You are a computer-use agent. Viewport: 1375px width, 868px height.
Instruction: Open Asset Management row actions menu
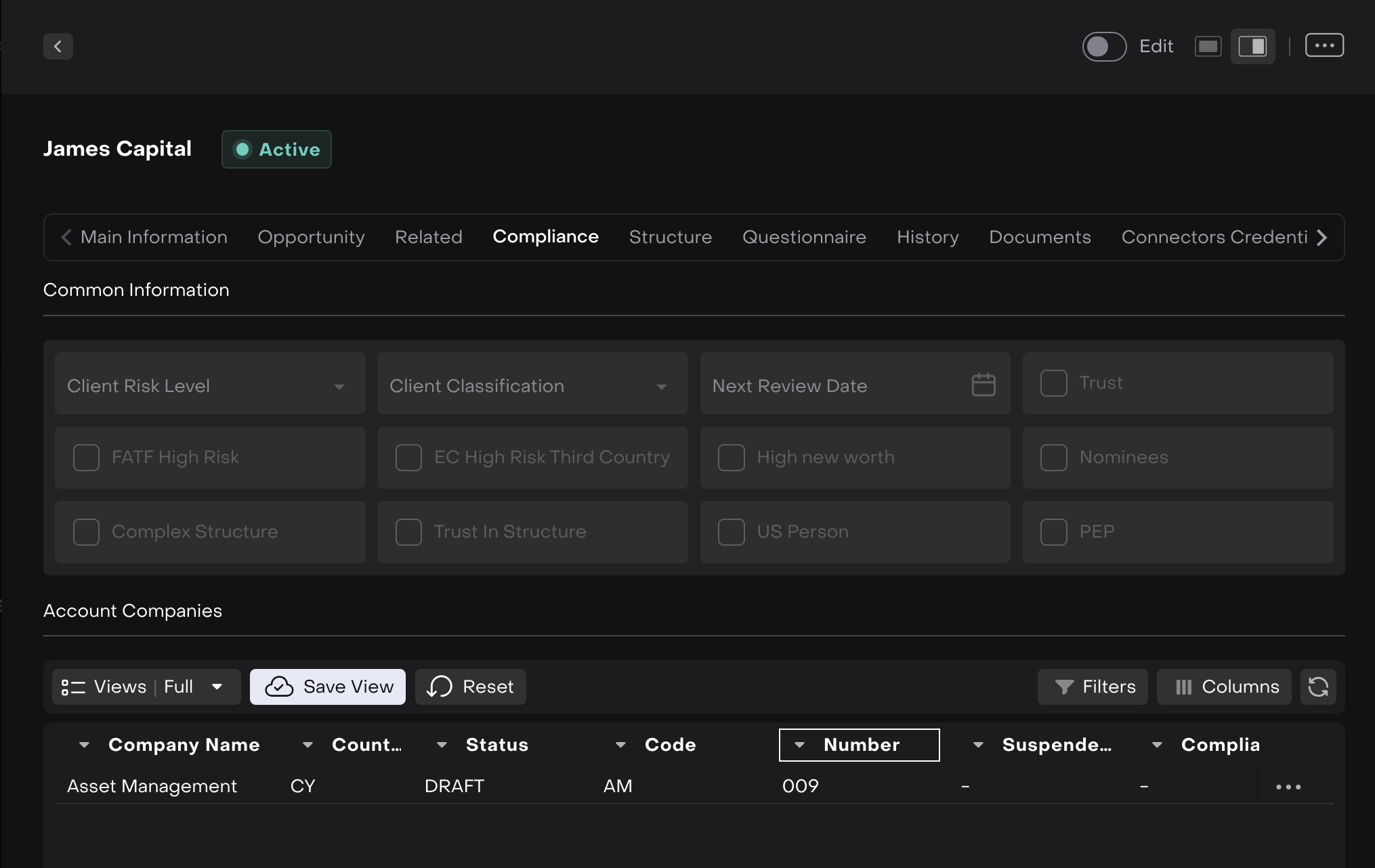point(1288,787)
